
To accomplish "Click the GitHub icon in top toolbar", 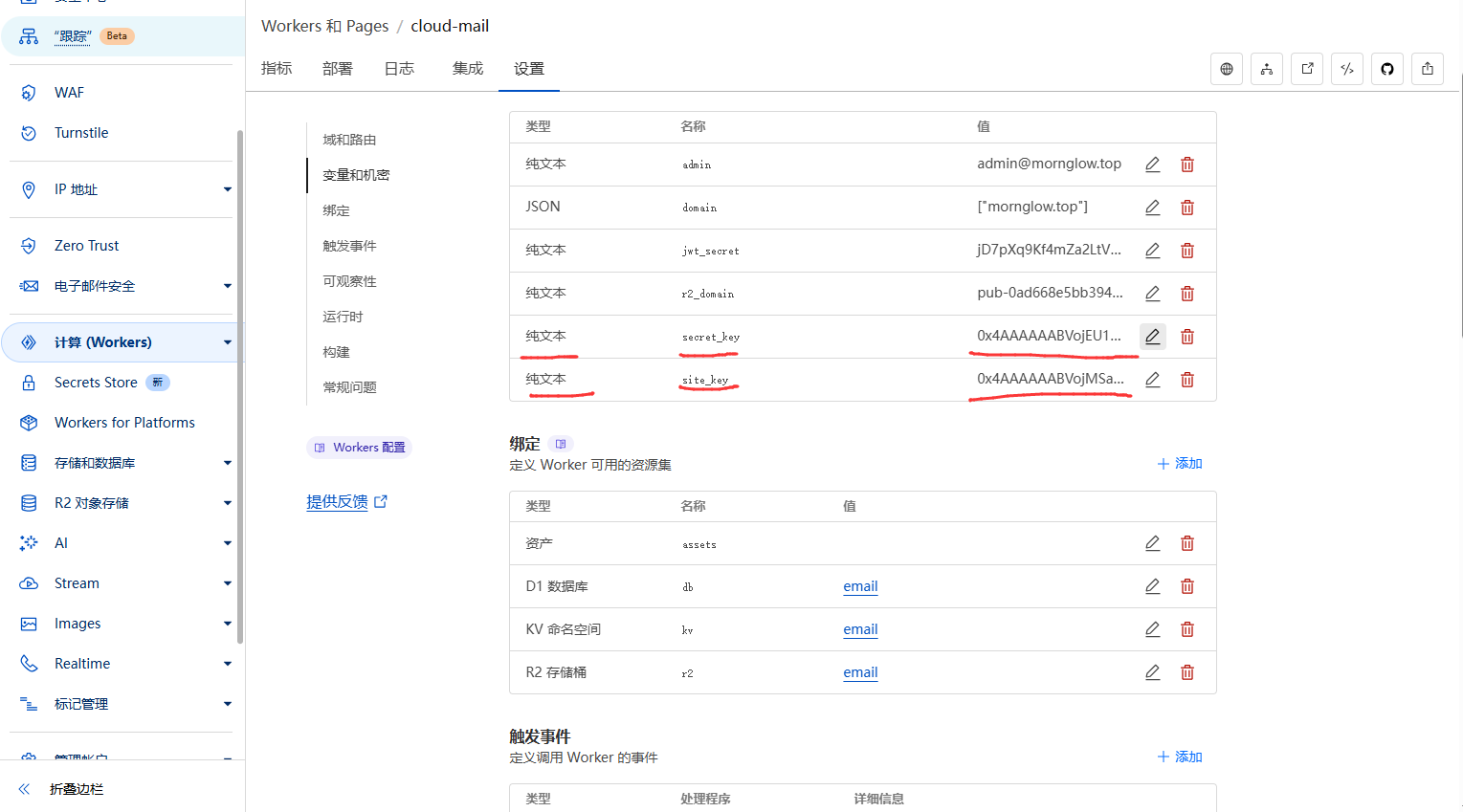I will pyautogui.click(x=1387, y=69).
